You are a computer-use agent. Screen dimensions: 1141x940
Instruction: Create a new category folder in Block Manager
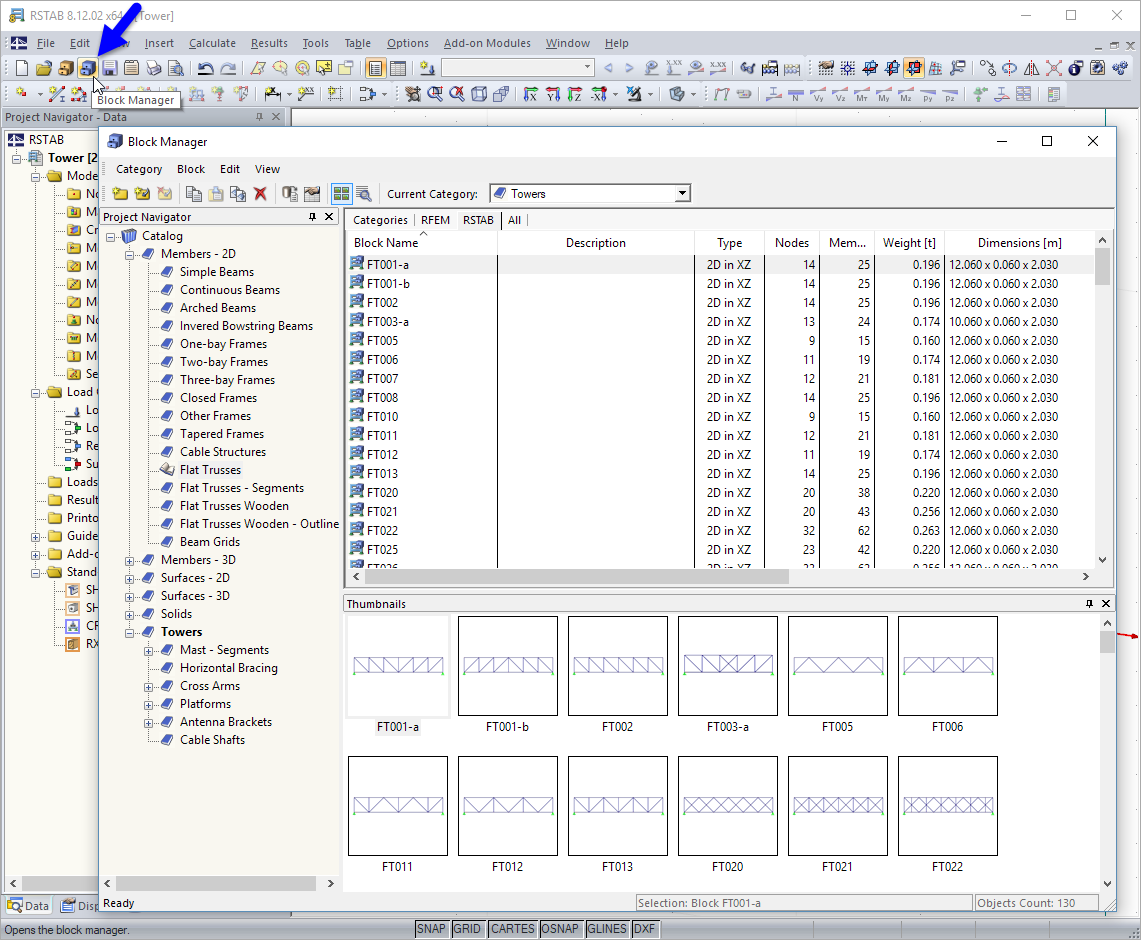click(x=119, y=193)
